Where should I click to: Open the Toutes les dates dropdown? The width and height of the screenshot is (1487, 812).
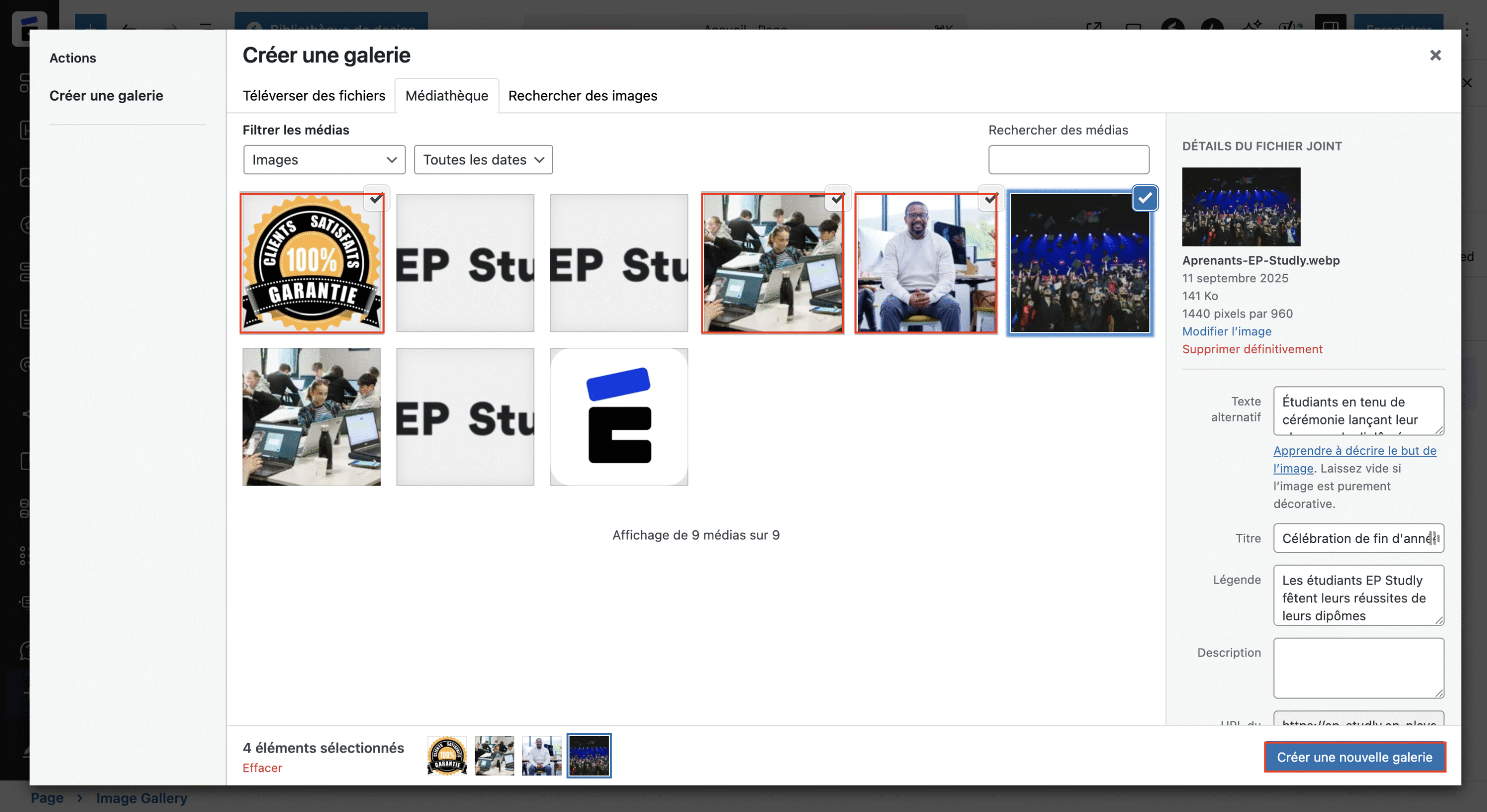point(483,160)
